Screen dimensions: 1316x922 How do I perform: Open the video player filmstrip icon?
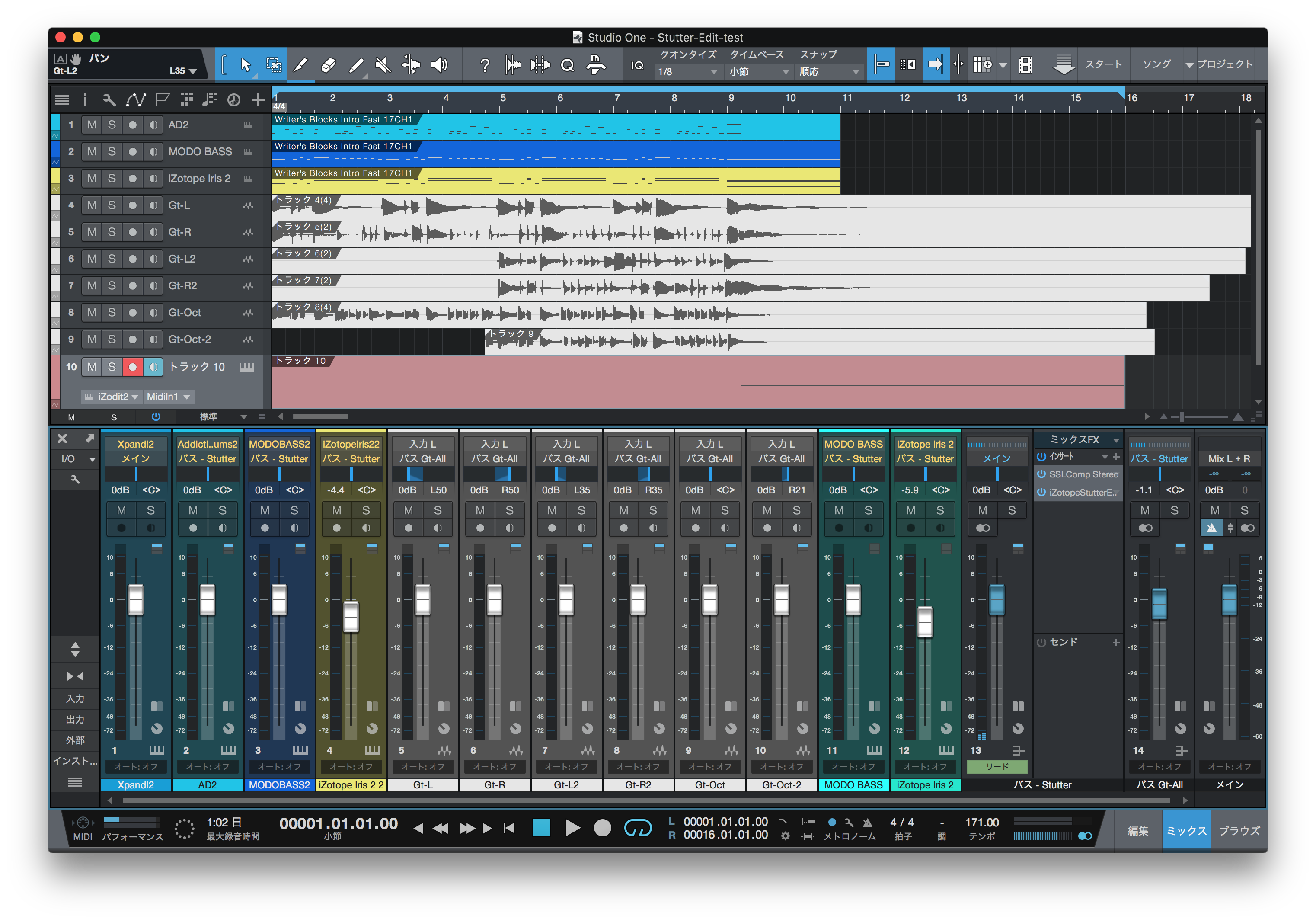(1025, 65)
